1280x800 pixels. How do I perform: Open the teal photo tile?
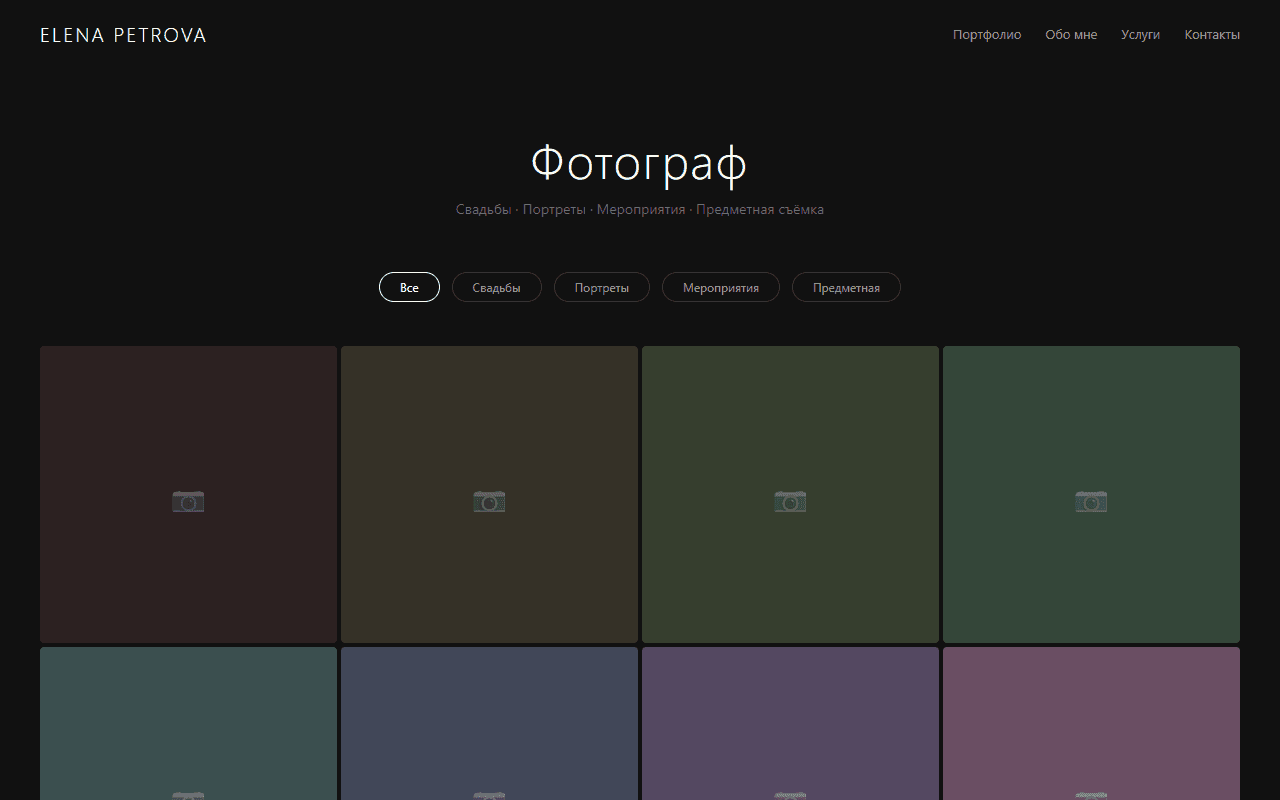point(188,723)
